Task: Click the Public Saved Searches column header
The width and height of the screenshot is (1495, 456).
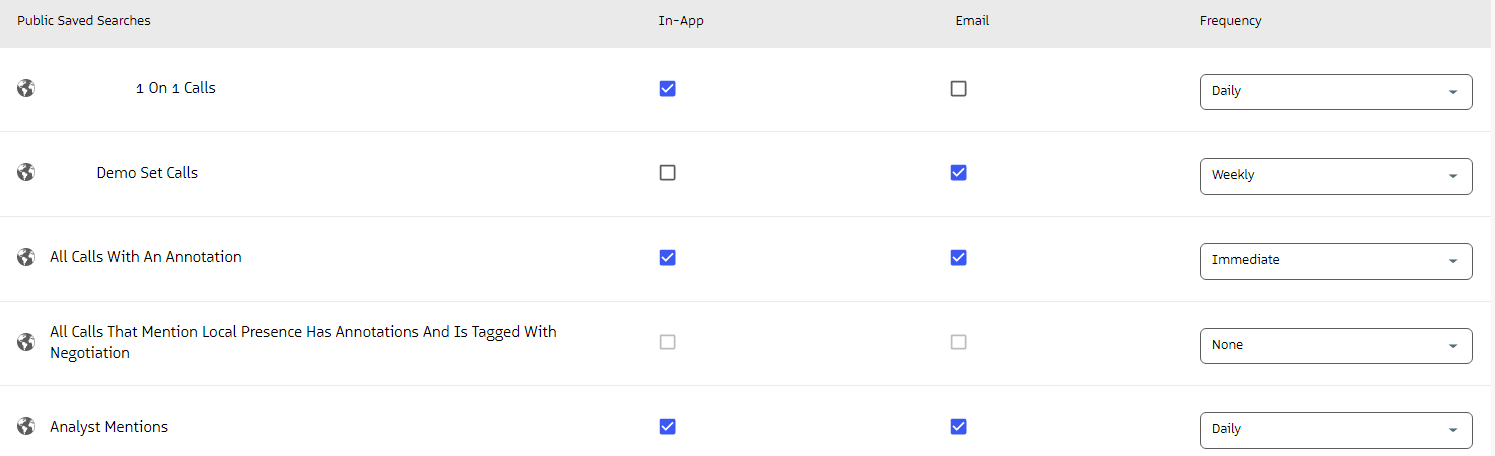Action: pos(84,21)
